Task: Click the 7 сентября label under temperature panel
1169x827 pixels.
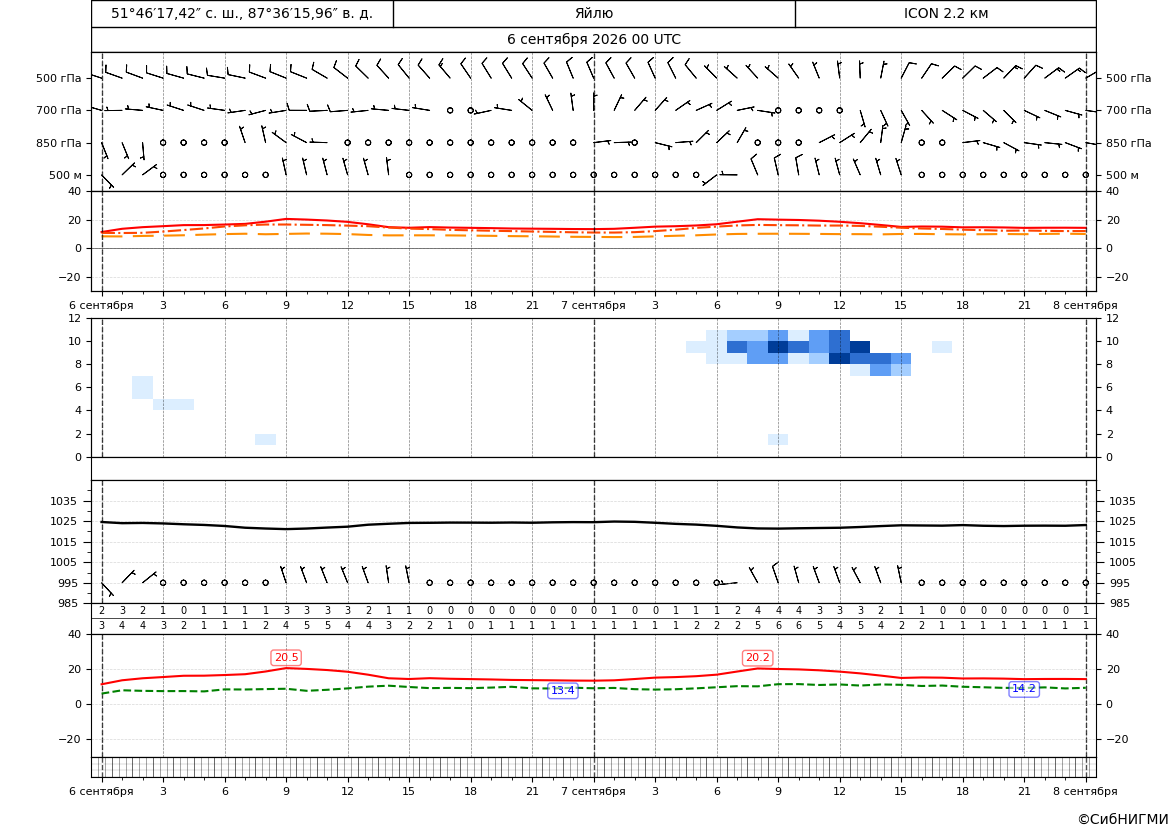Action: click(x=593, y=305)
